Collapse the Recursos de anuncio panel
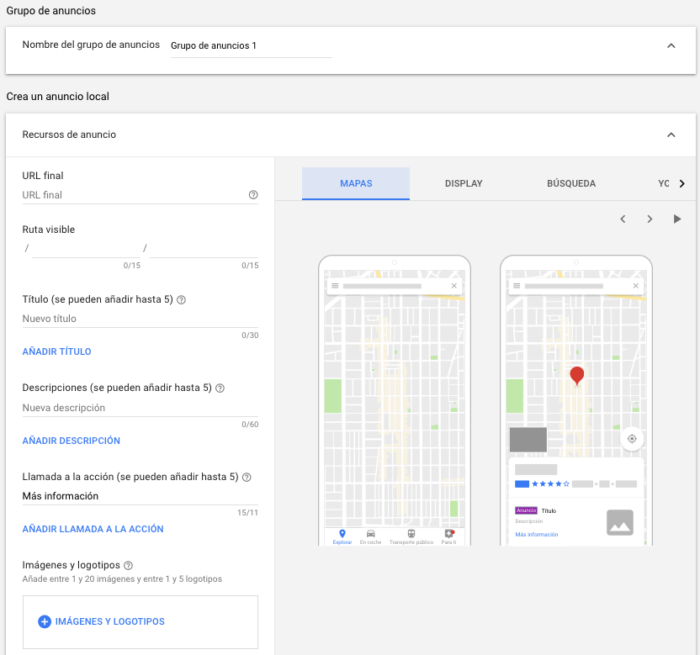Image resolution: width=700 pixels, height=655 pixels. pyautogui.click(x=670, y=134)
